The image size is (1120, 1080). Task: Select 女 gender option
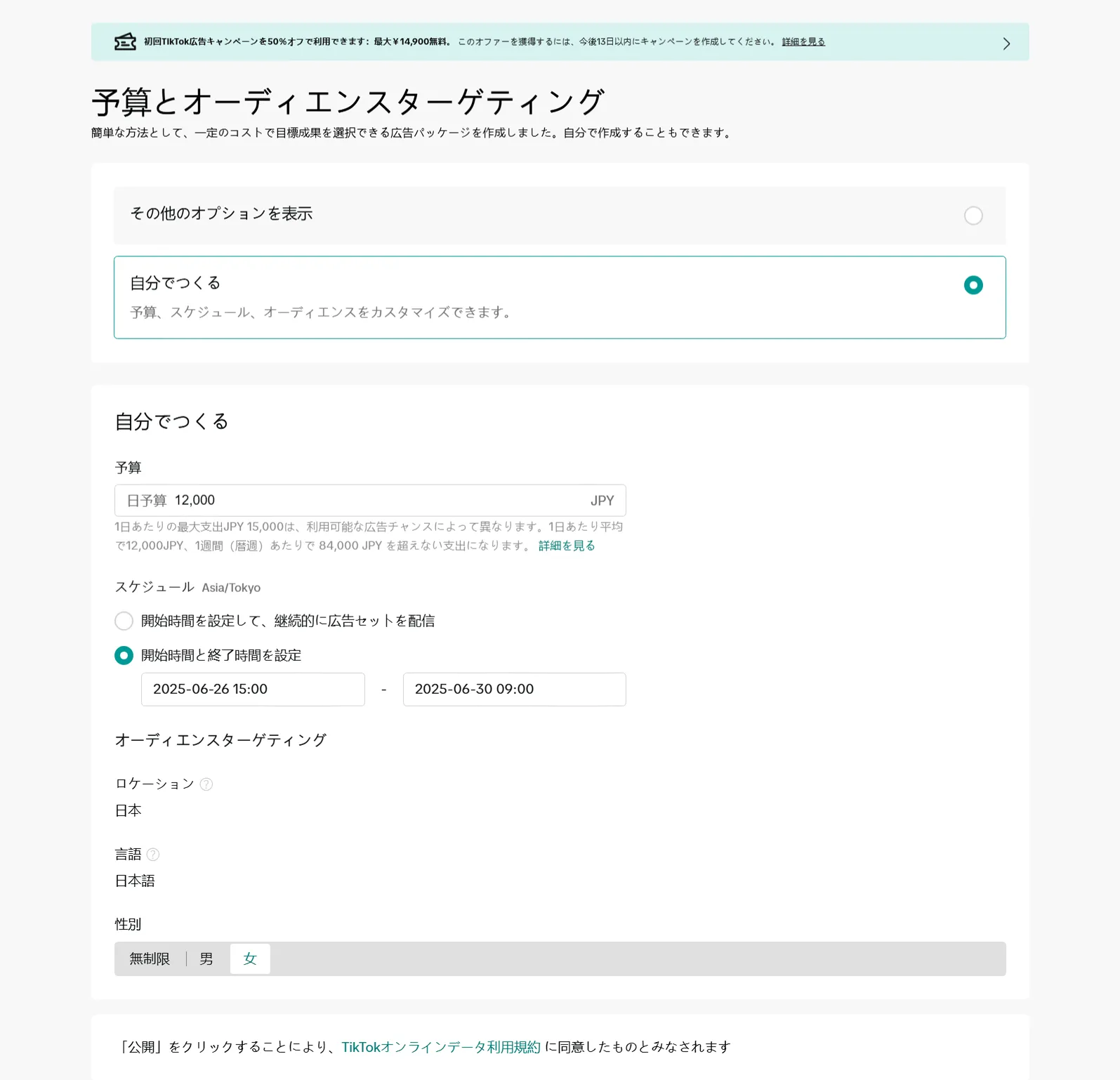pyautogui.click(x=250, y=959)
